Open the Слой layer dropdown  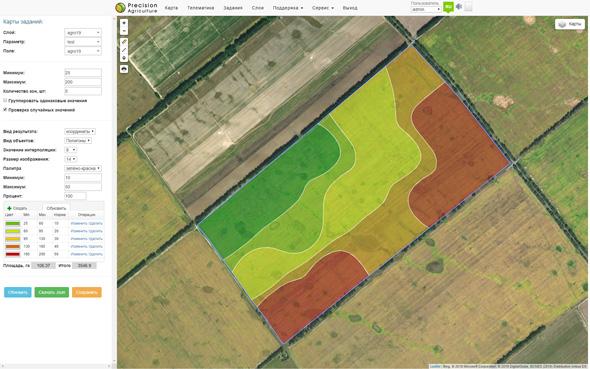[83, 33]
